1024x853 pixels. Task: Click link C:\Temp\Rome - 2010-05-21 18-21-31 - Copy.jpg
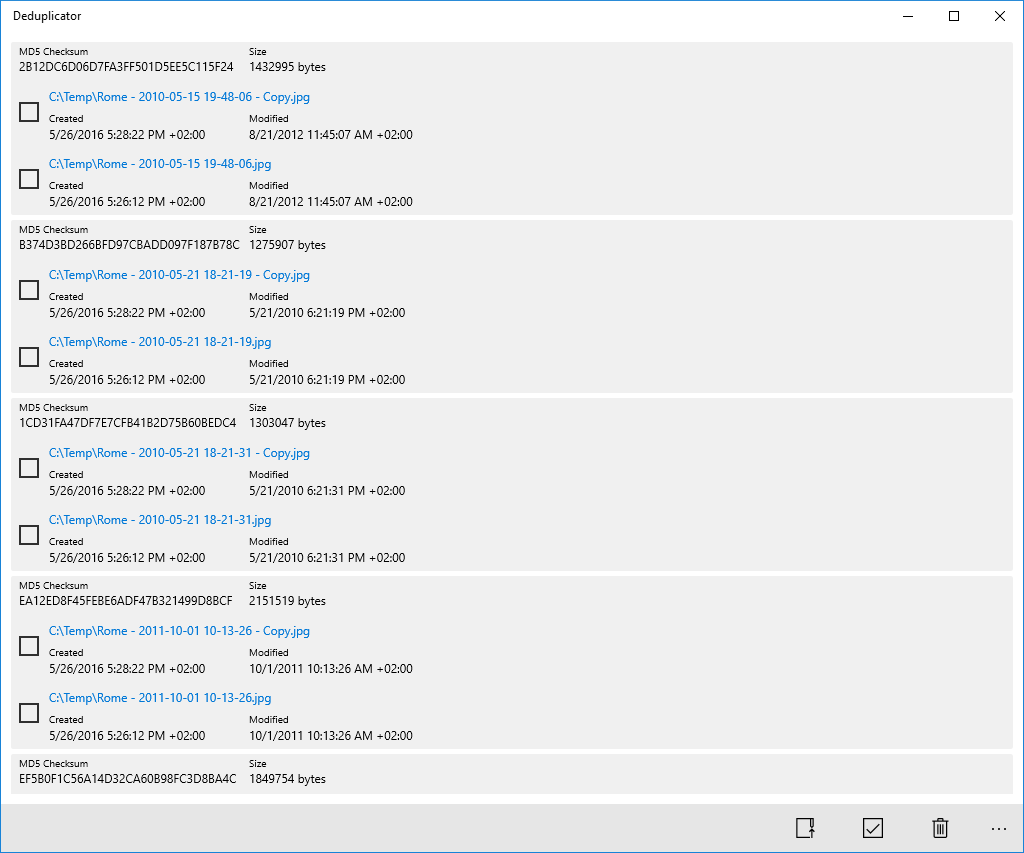pyautogui.click(x=179, y=453)
